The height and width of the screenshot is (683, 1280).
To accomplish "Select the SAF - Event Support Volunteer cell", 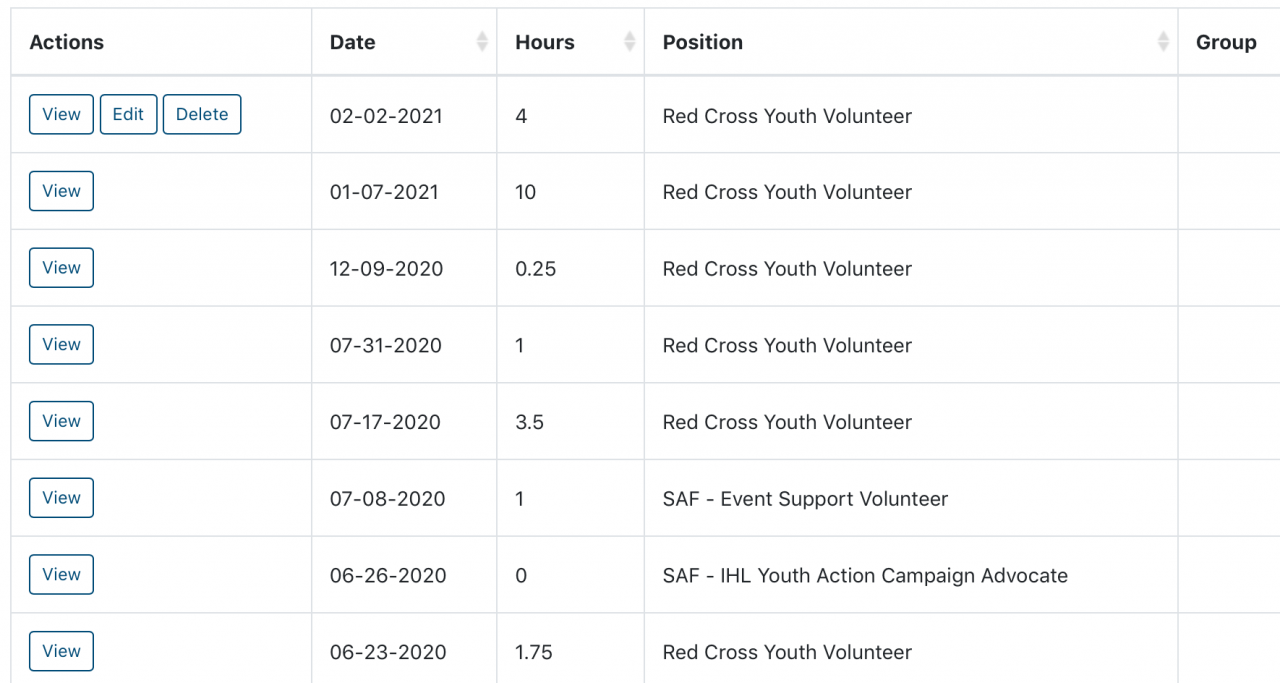I will [805, 498].
